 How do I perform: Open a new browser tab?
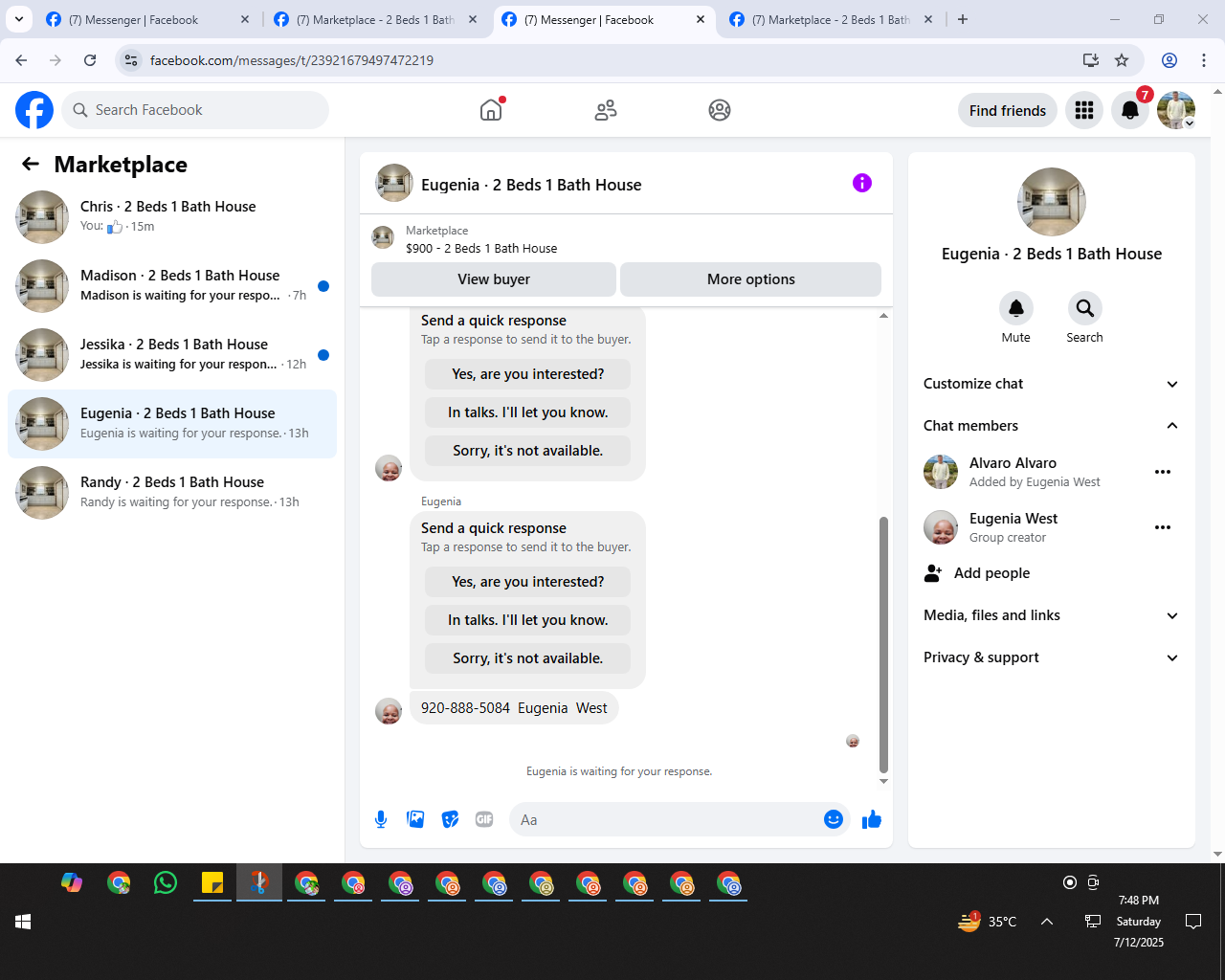963,19
